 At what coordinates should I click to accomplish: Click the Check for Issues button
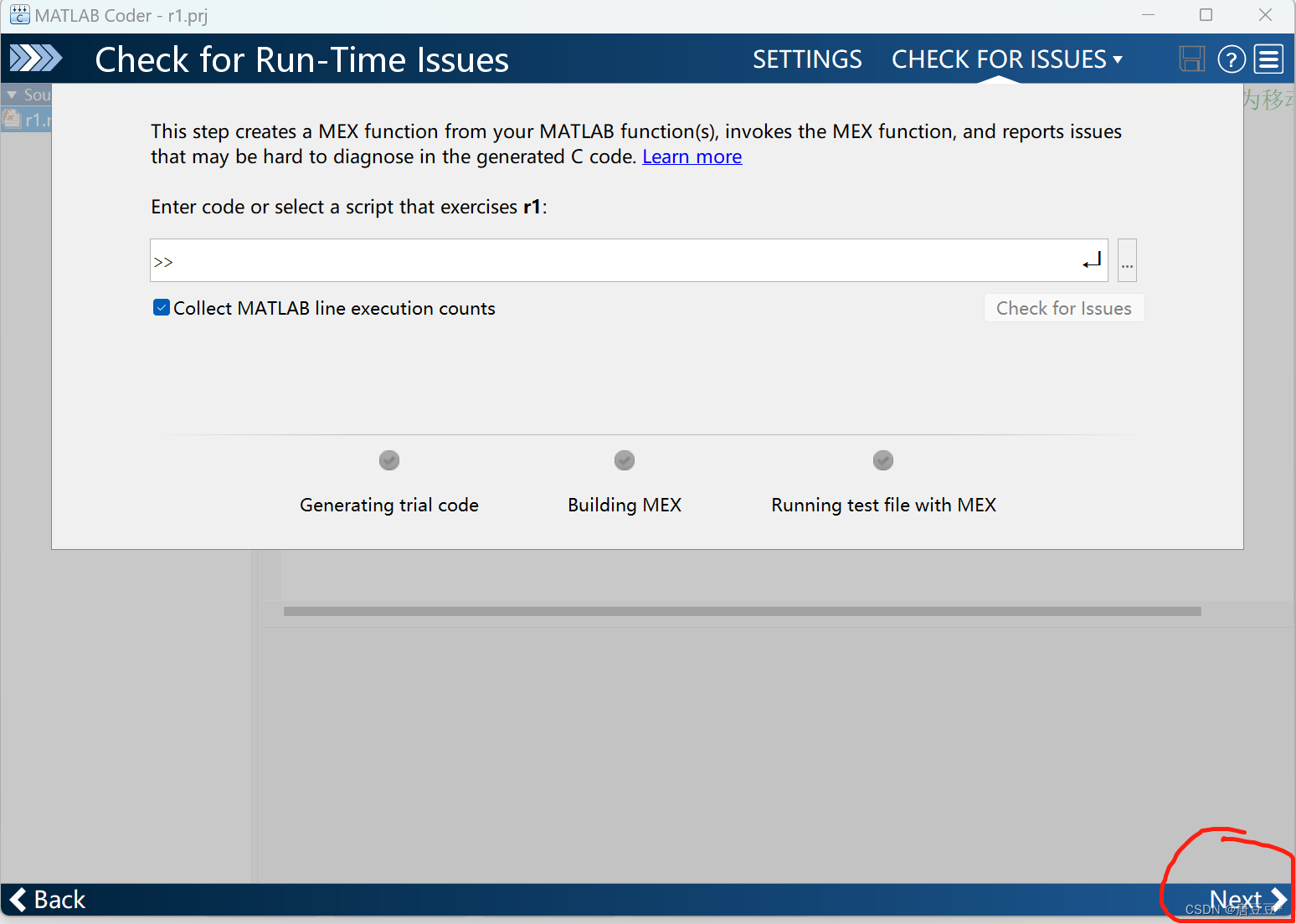point(1064,308)
